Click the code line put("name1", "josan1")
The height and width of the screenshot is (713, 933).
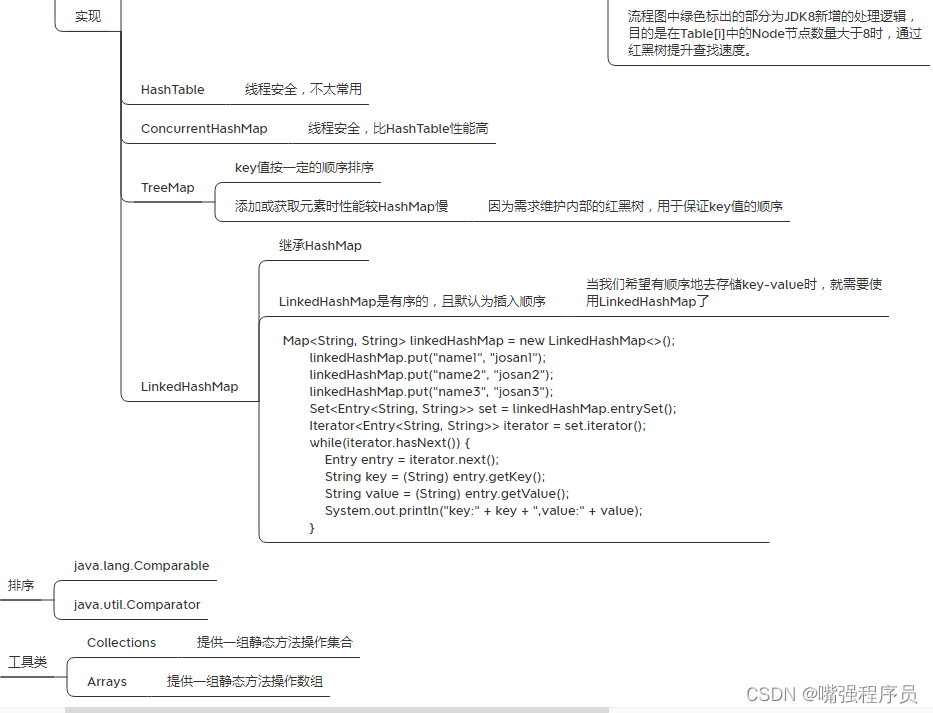[x=428, y=358]
